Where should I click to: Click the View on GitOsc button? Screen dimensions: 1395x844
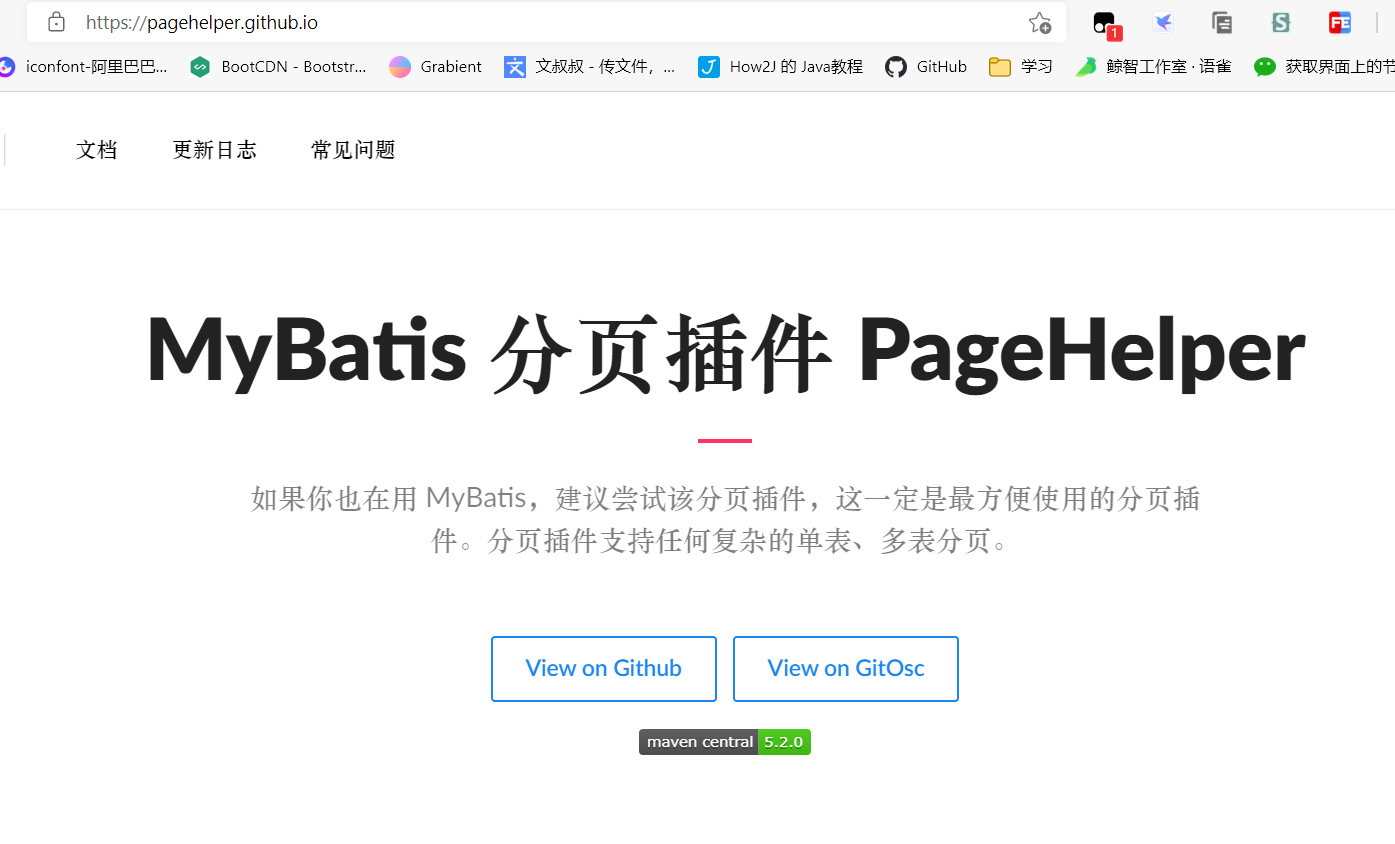click(846, 669)
